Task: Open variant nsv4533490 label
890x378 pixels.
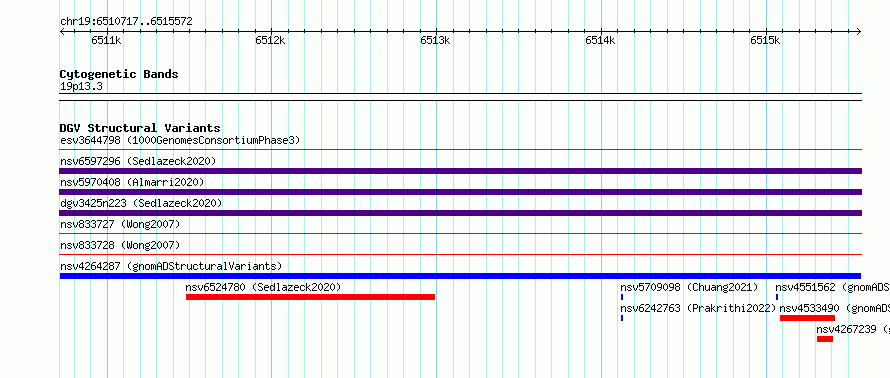Action: click(834, 308)
